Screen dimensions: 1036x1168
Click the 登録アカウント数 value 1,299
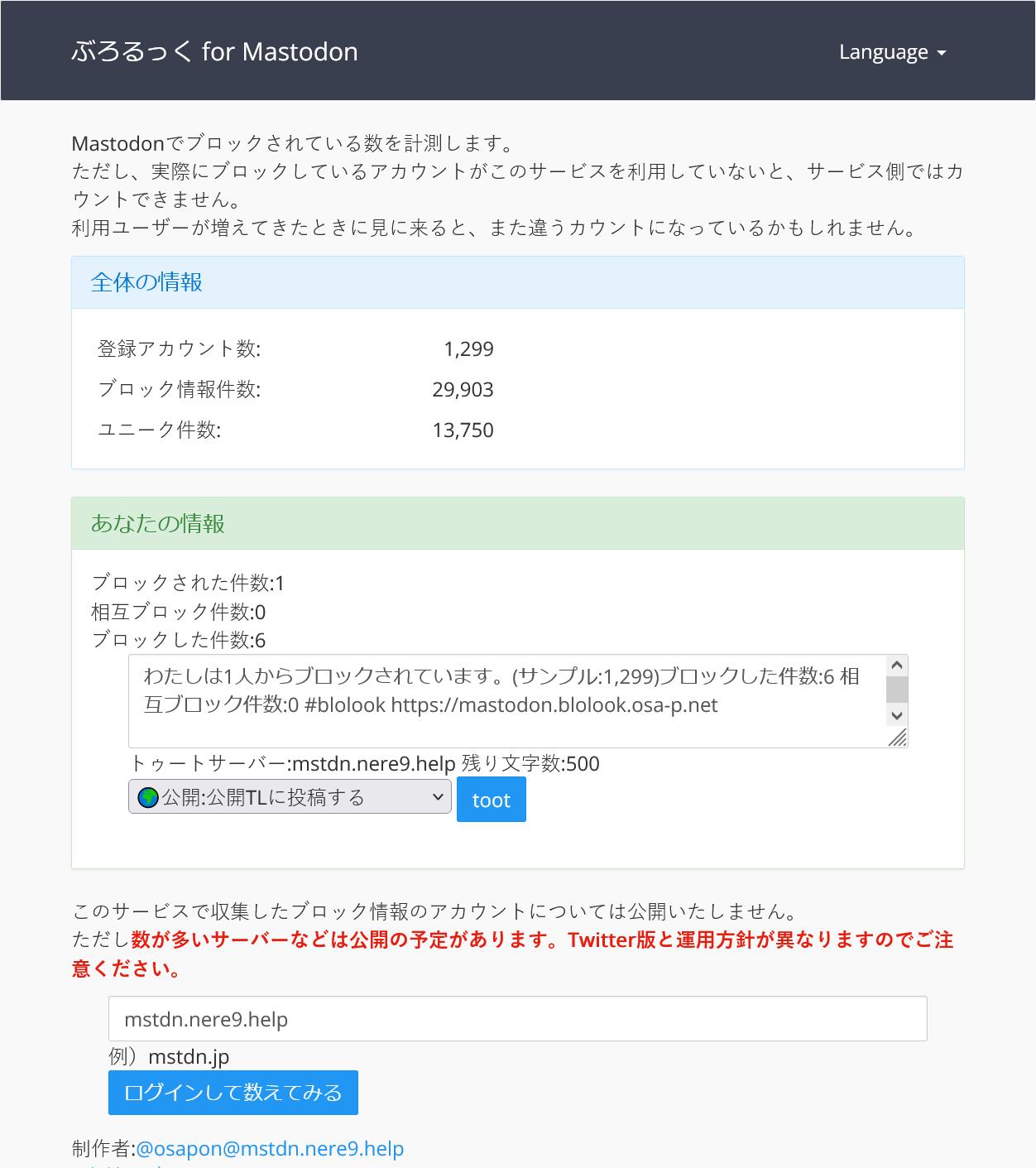coord(468,348)
